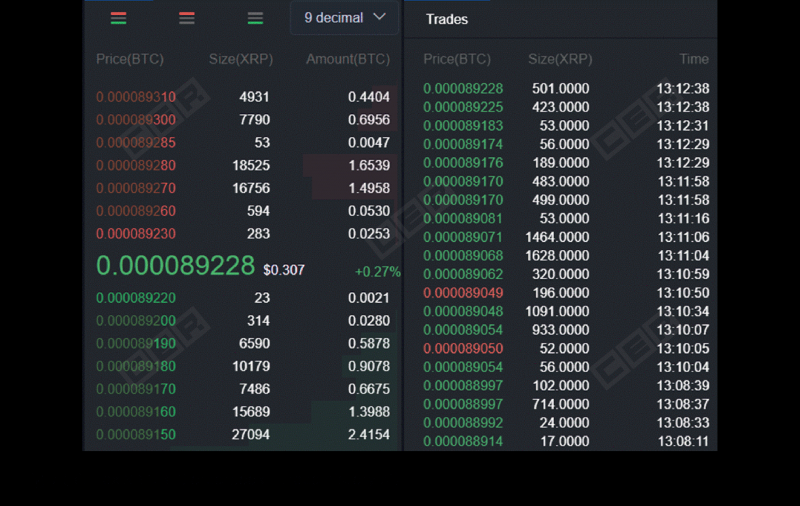Select bid price 0.000089160
This screenshot has height=506, width=800.
coord(136,412)
